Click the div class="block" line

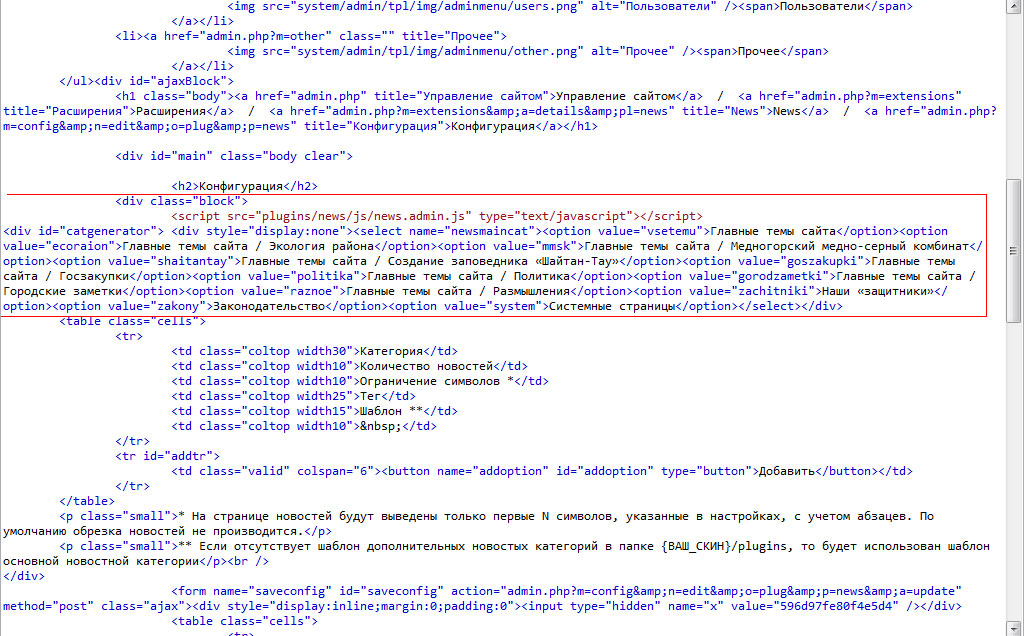point(182,202)
